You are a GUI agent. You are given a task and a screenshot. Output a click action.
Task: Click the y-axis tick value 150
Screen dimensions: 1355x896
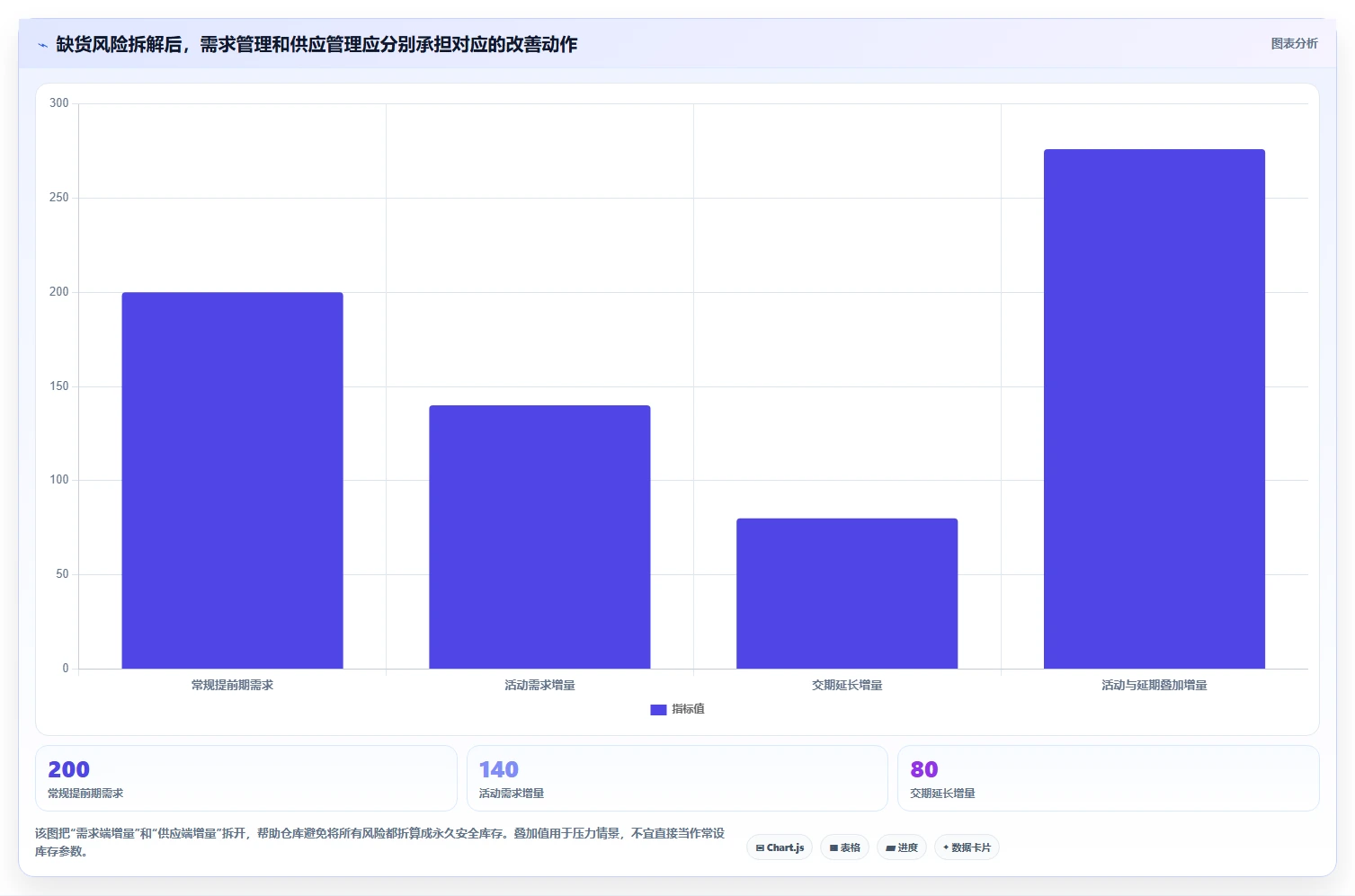(59, 386)
